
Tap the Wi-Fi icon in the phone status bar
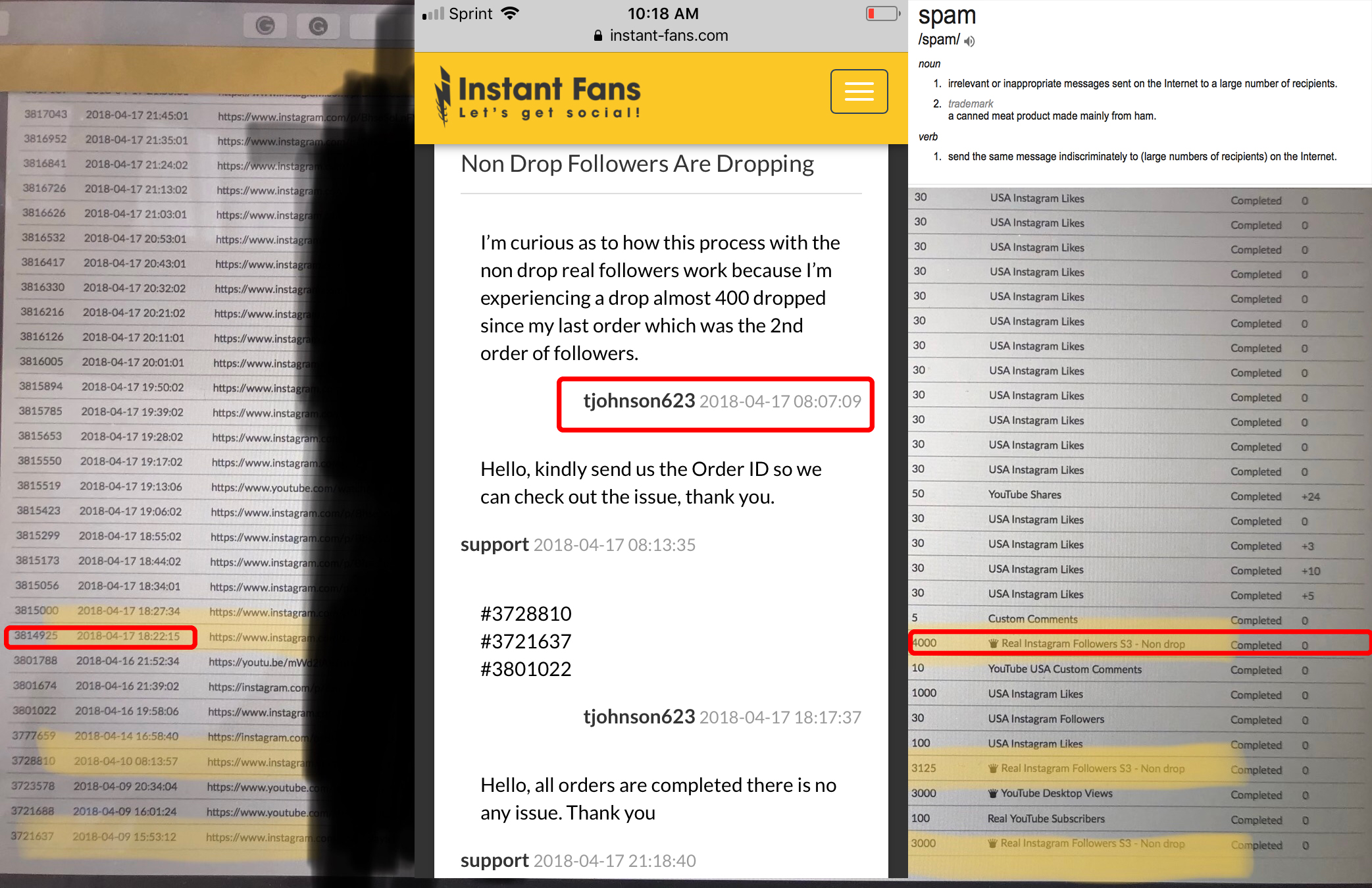point(510,13)
